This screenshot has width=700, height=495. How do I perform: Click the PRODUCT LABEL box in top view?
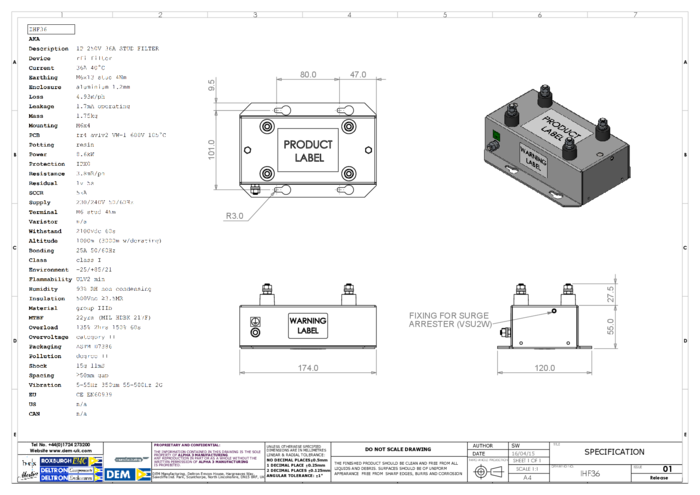tap(308, 150)
